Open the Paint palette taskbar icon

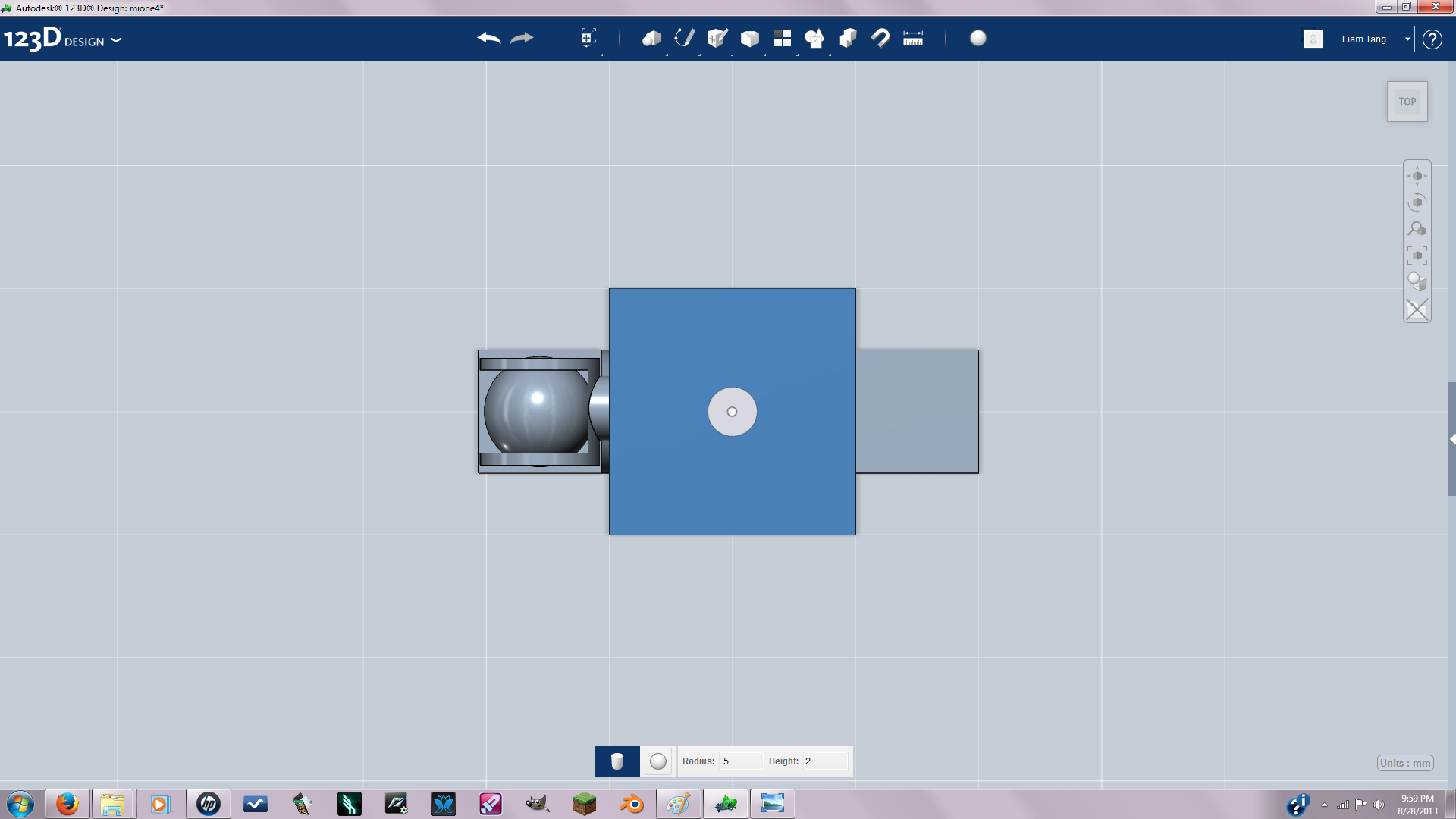point(678,804)
